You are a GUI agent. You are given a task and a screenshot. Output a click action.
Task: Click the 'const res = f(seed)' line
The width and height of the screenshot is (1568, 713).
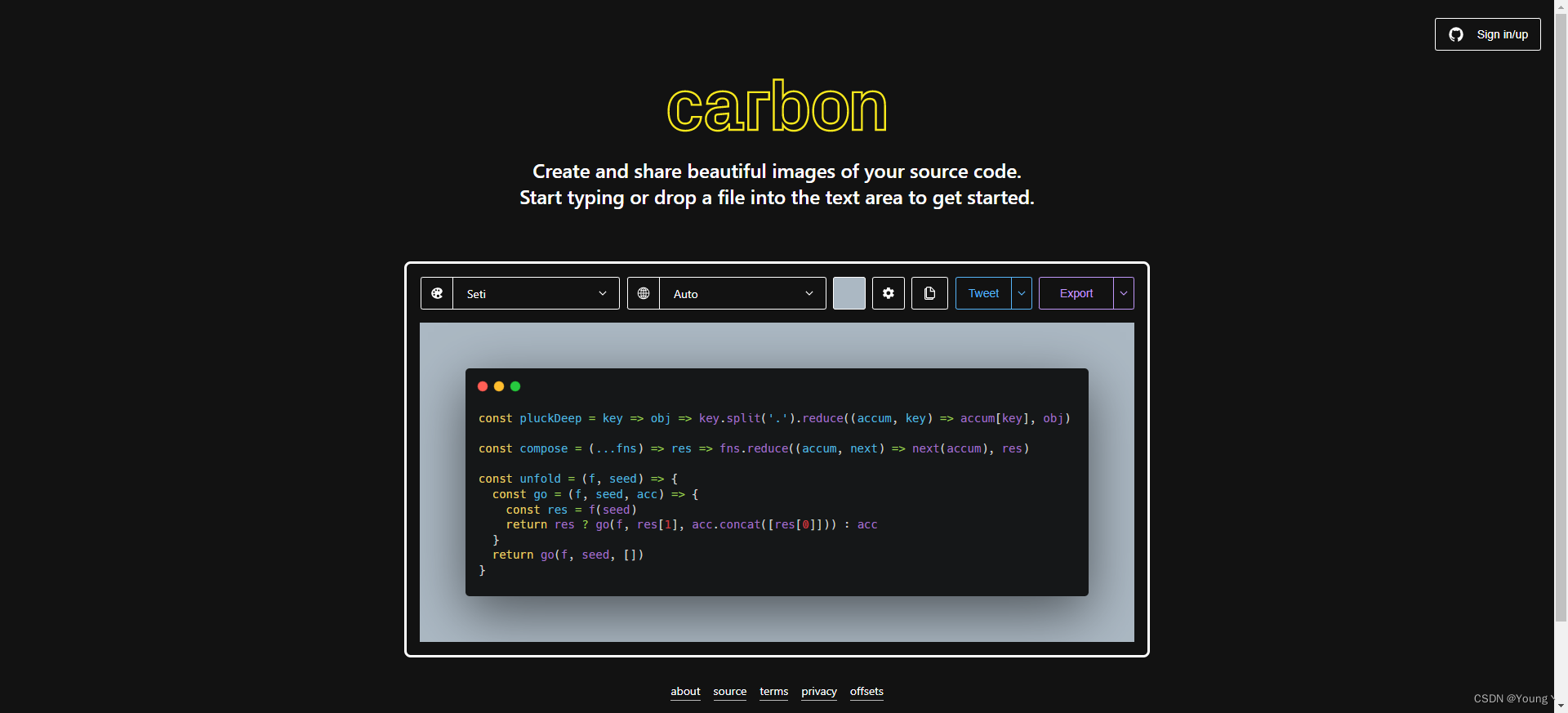(571, 510)
